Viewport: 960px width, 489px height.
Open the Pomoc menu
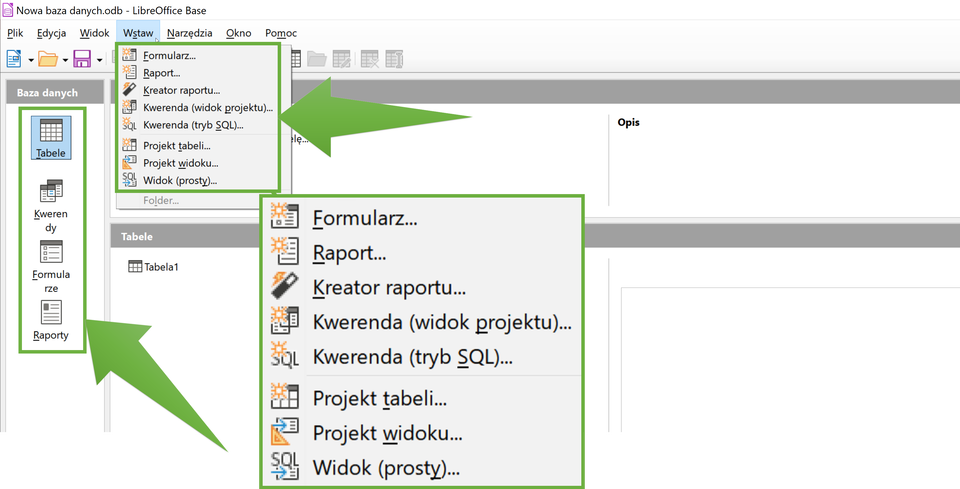(x=281, y=33)
